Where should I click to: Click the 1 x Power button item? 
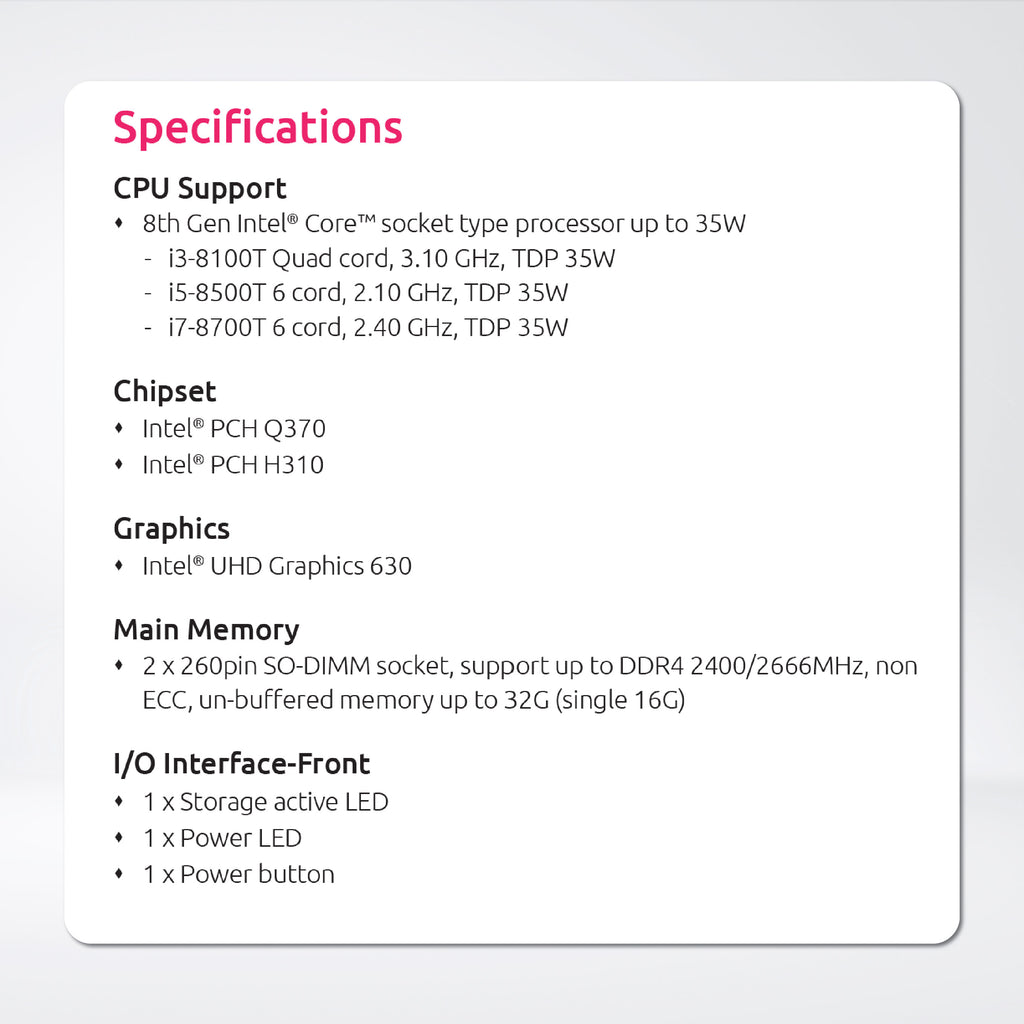click(238, 874)
